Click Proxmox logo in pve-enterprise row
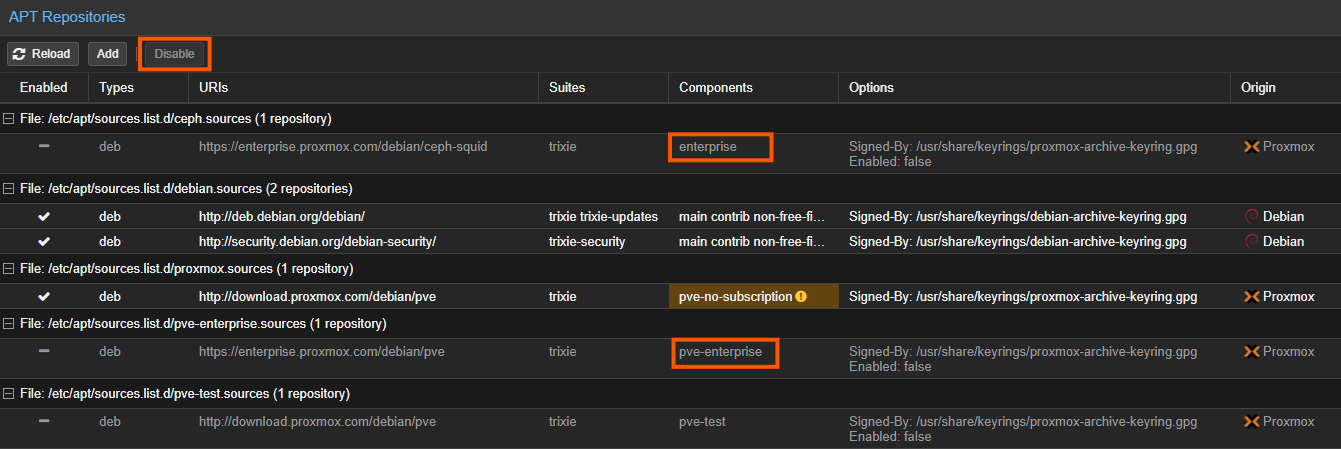The width and height of the screenshot is (1341, 449). 1250,352
